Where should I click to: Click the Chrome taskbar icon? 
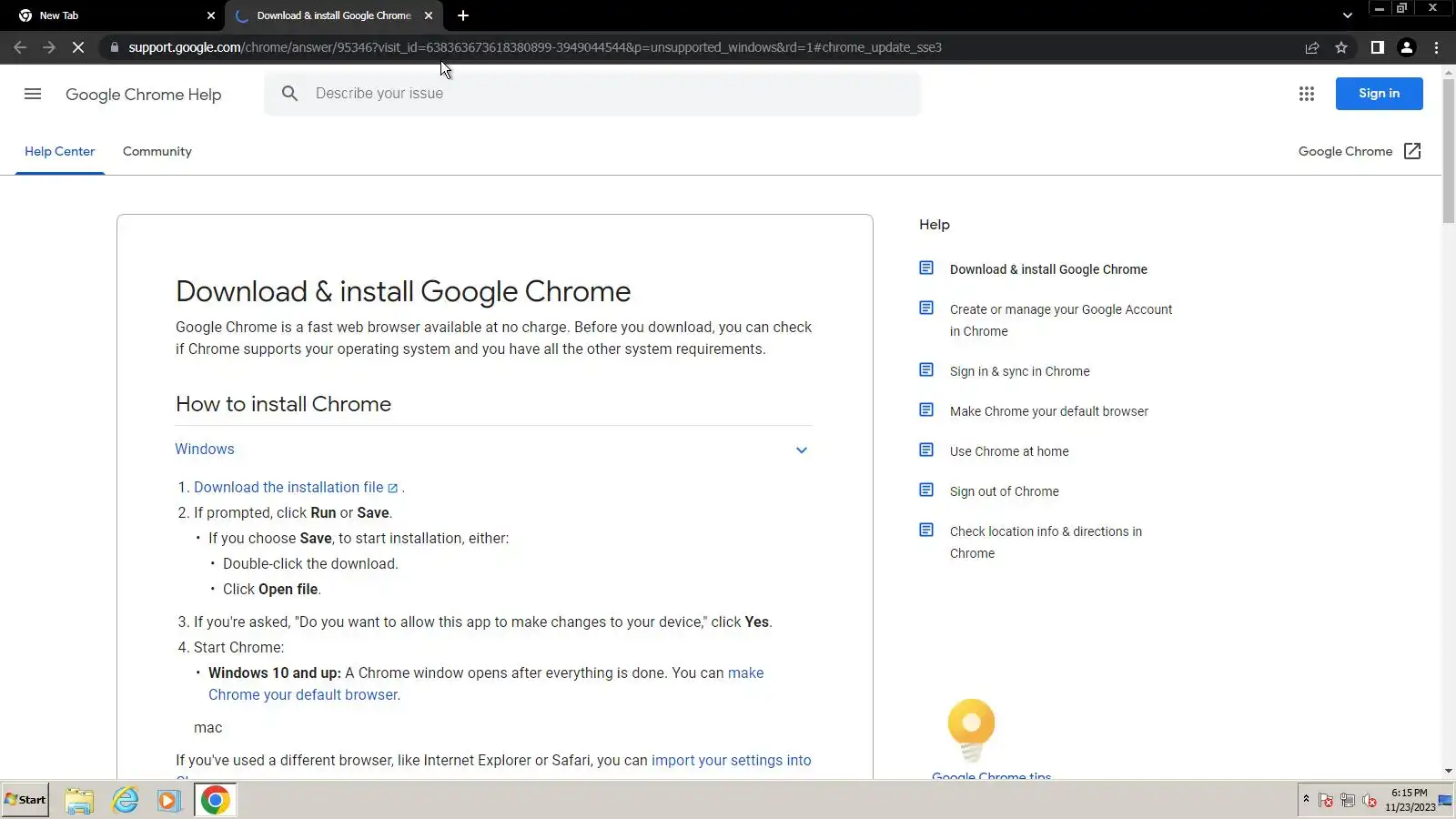tap(215, 801)
